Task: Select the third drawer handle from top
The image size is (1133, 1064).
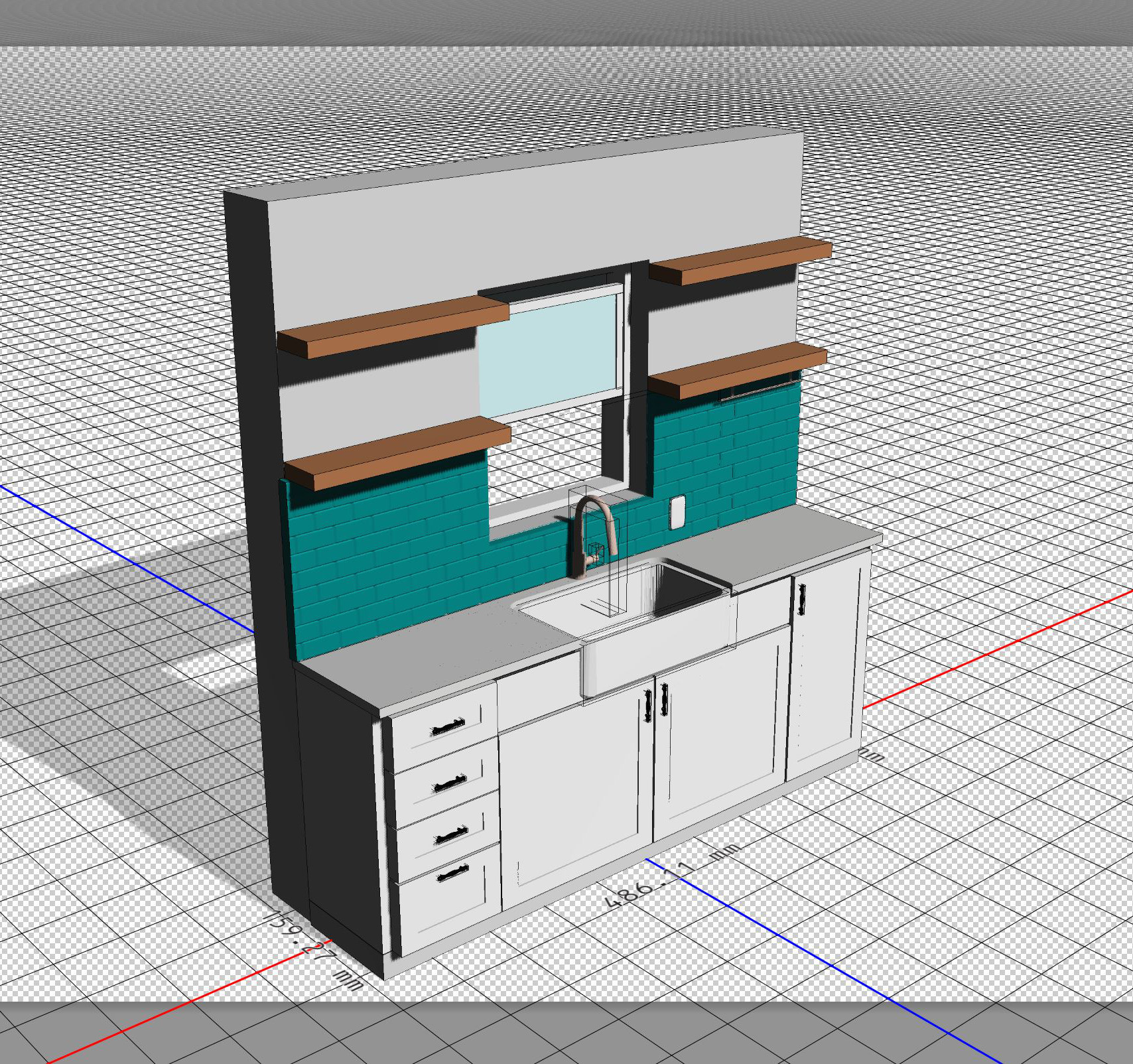Action: [x=452, y=836]
